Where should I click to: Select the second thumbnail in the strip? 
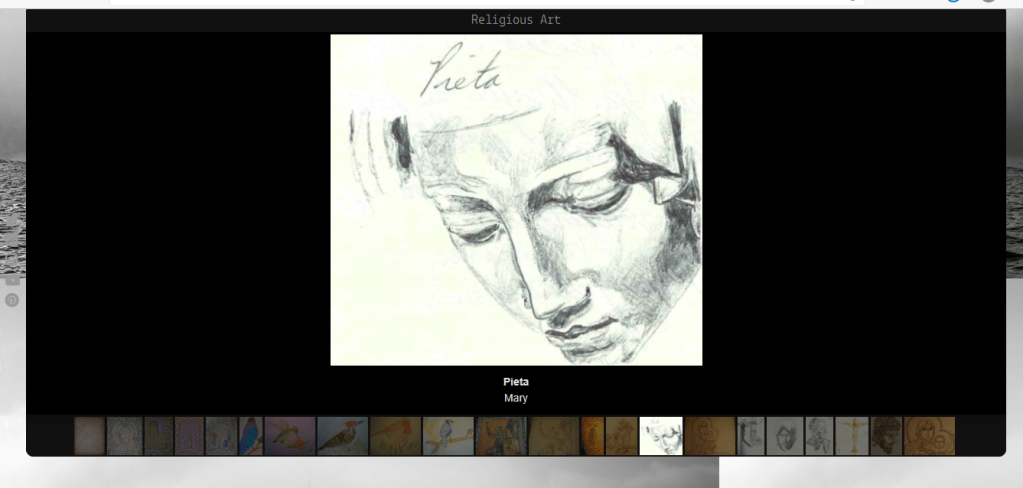(124, 436)
